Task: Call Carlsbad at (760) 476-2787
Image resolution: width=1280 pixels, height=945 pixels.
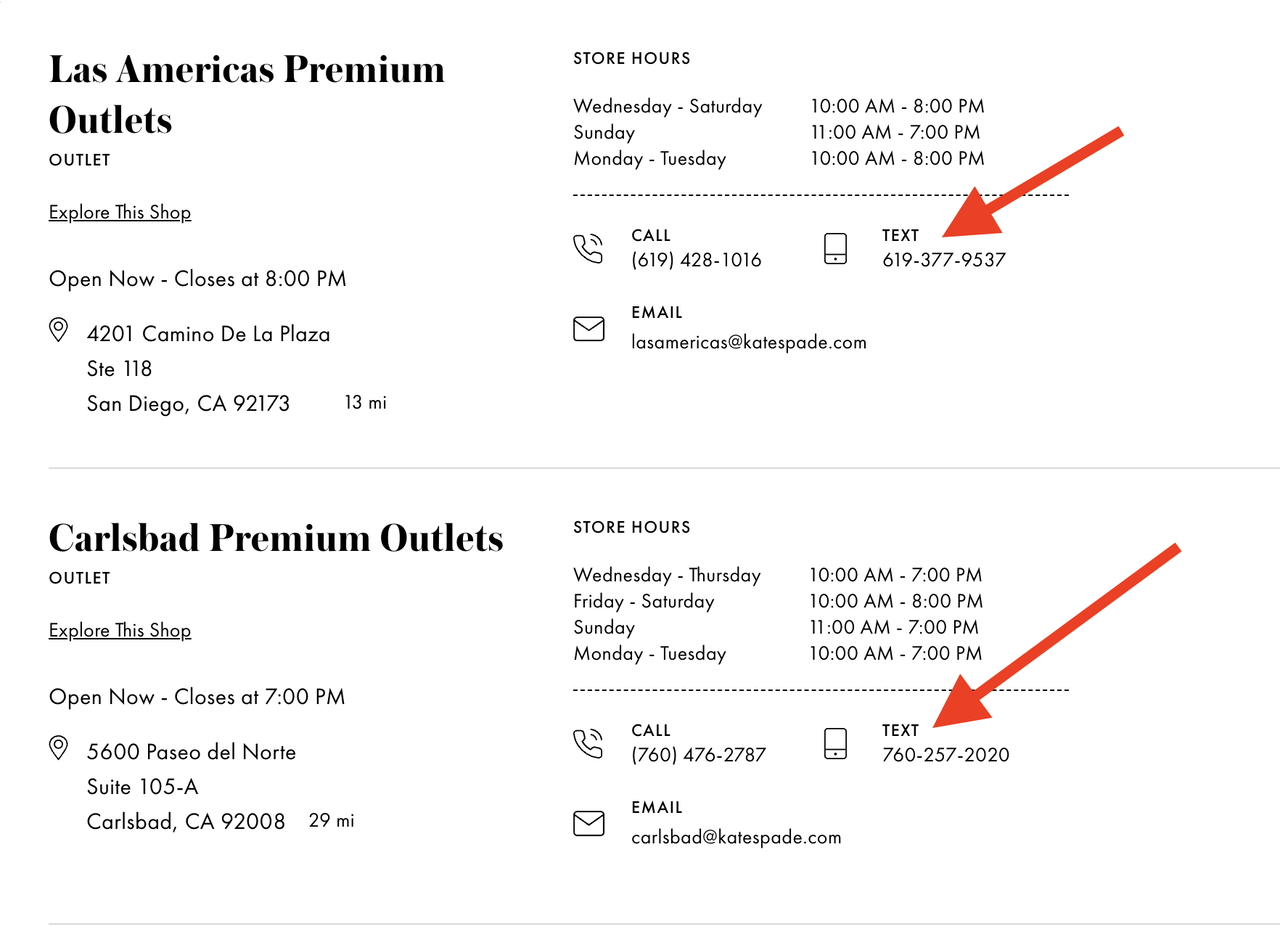Action: point(698,755)
